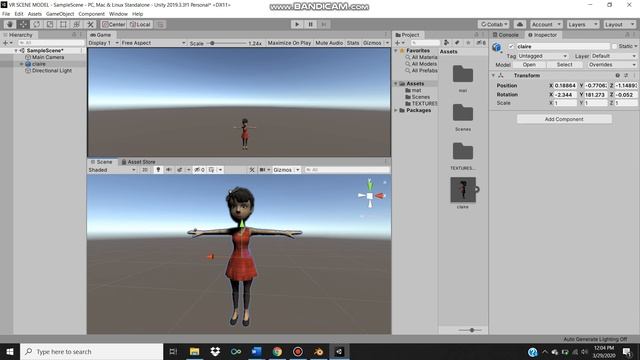Screen dimensions: 640x360
Task: Collapse the SampleScene tree
Action: [x=16, y=51]
